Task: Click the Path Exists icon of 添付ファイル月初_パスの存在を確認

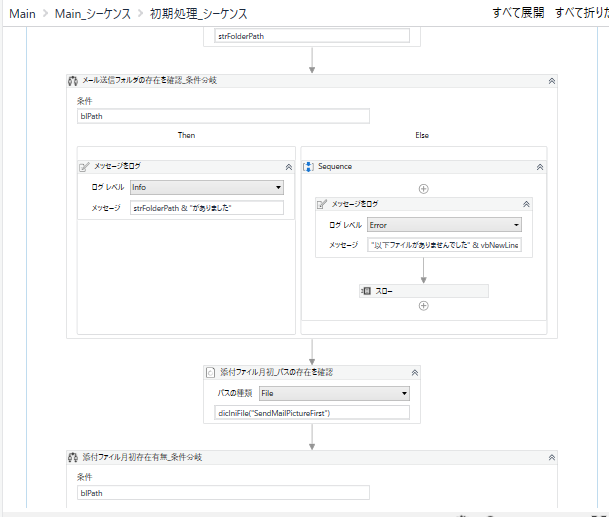Action: [210, 373]
